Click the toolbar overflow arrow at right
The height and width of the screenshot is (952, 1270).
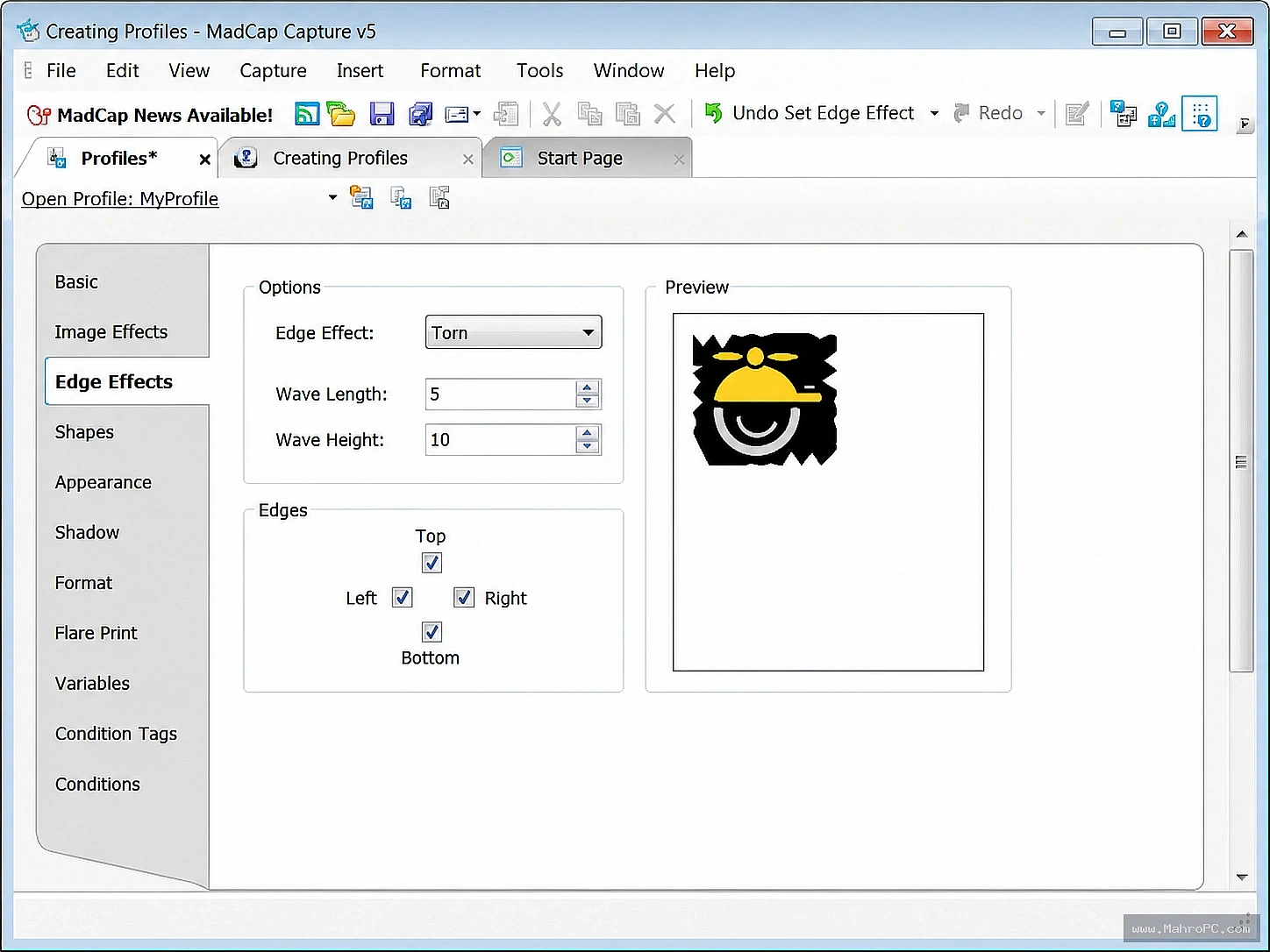point(1244,124)
